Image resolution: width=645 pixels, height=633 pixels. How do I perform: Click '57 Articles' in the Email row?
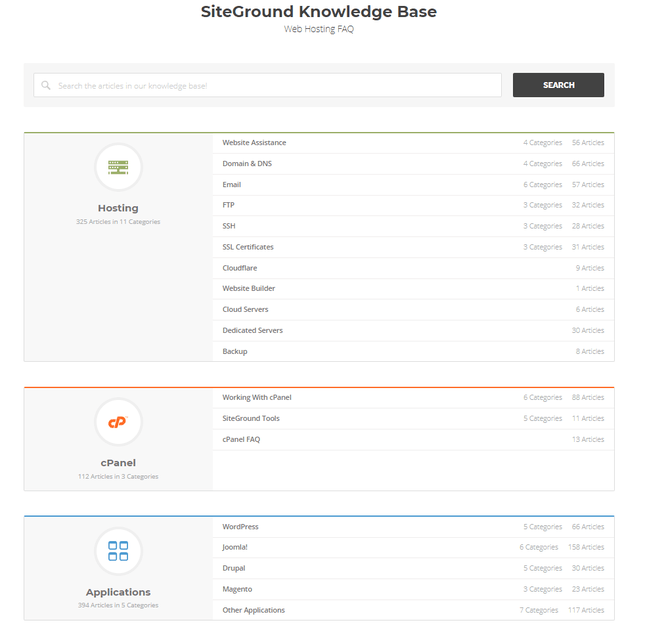(x=588, y=185)
